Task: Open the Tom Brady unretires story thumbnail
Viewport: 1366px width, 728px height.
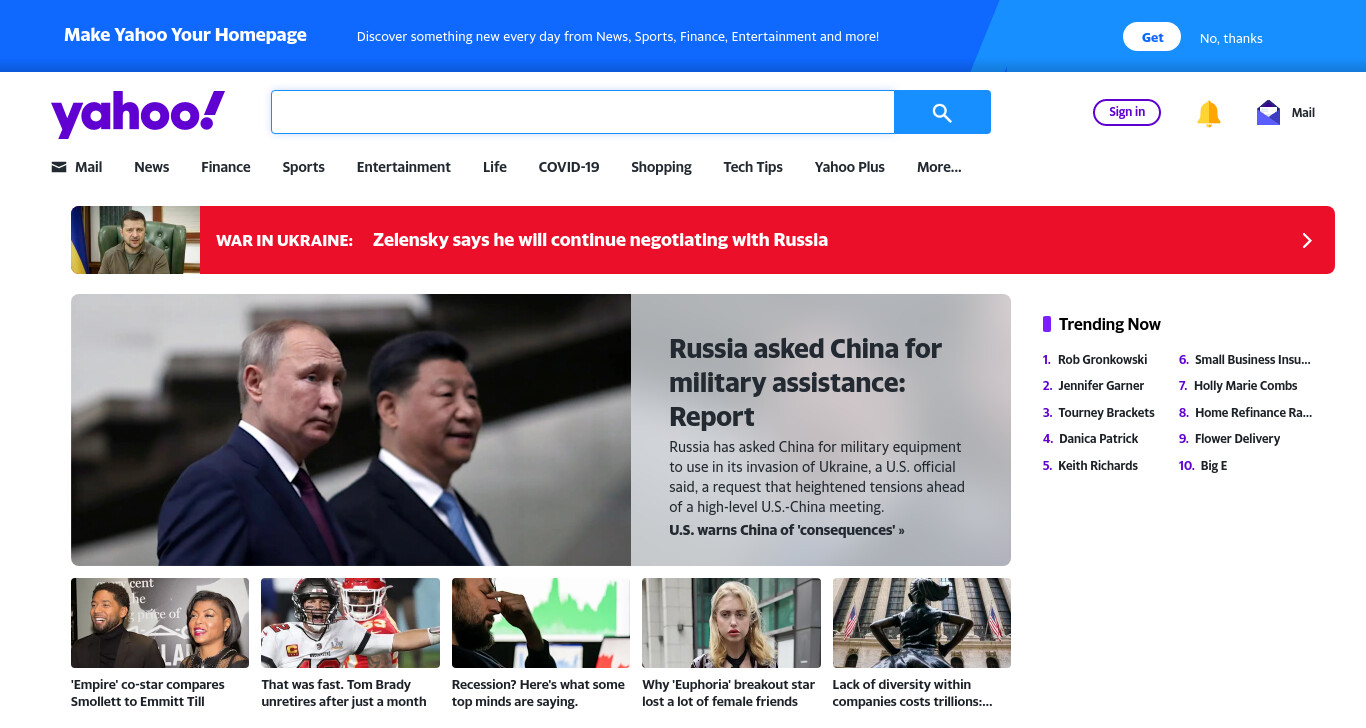Action: point(350,623)
